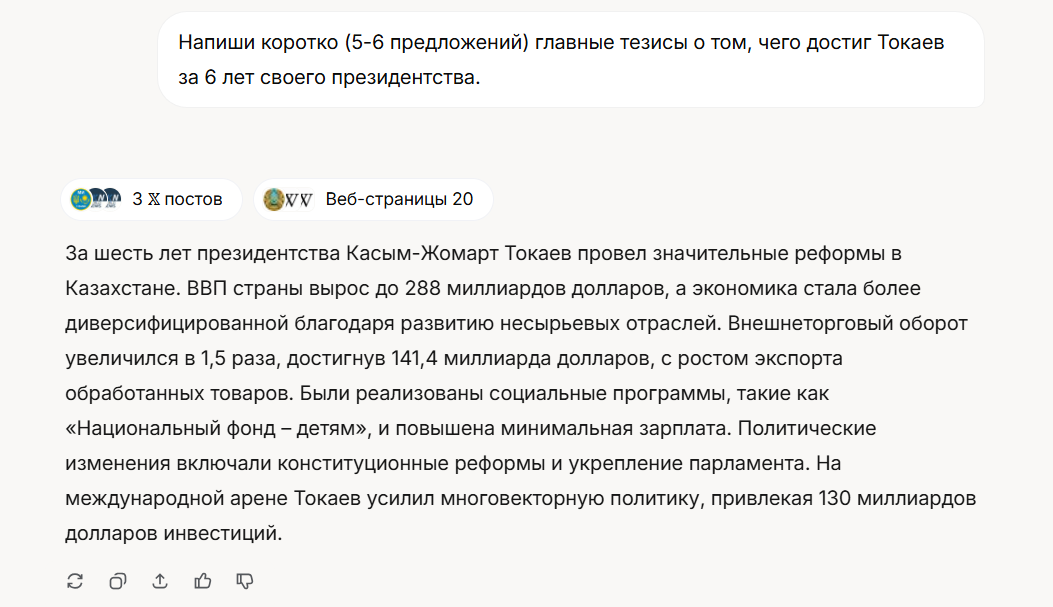Click the opening words «За шесть лет президентства»
The width and height of the screenshot is (1053, 607).
click(x=203, y=253)
